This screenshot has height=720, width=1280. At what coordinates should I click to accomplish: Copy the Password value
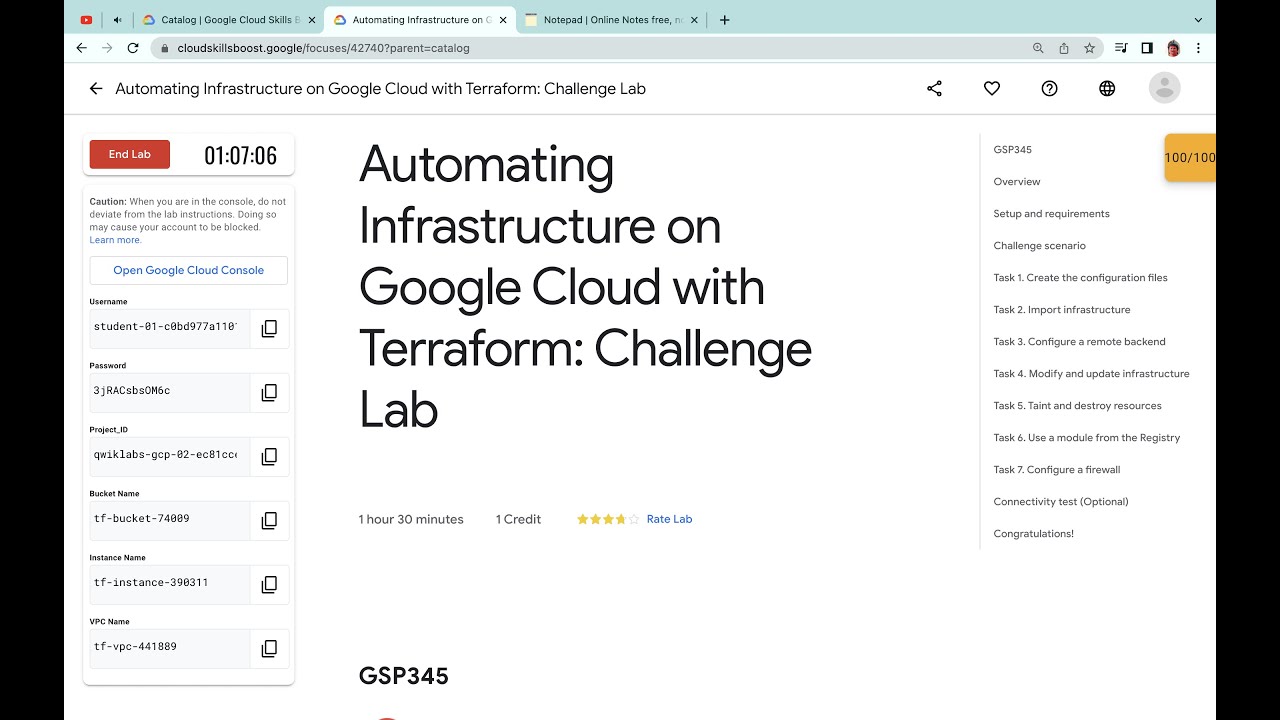269,393
